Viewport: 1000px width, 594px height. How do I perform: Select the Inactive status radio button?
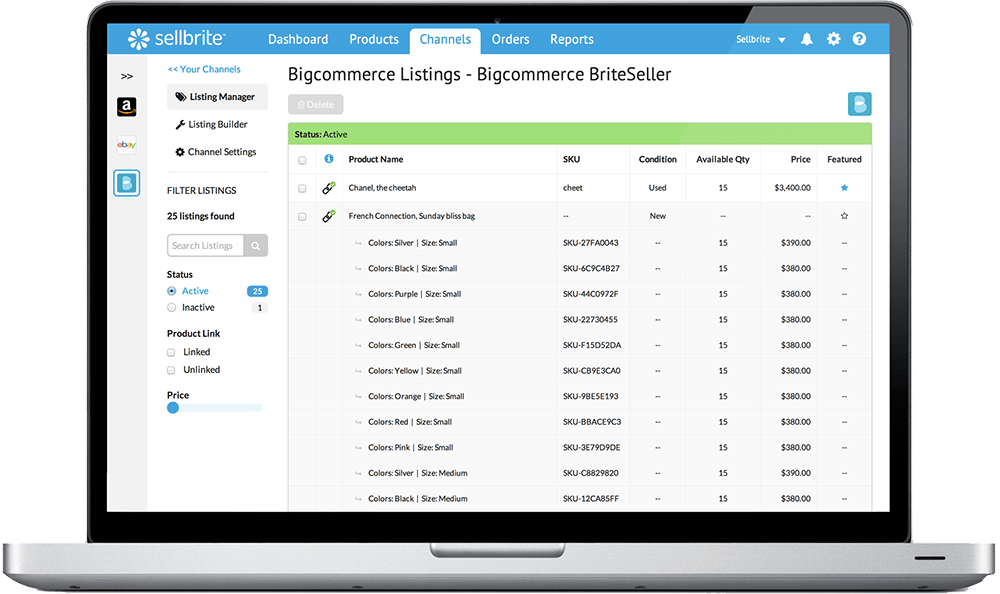point(172,308)
